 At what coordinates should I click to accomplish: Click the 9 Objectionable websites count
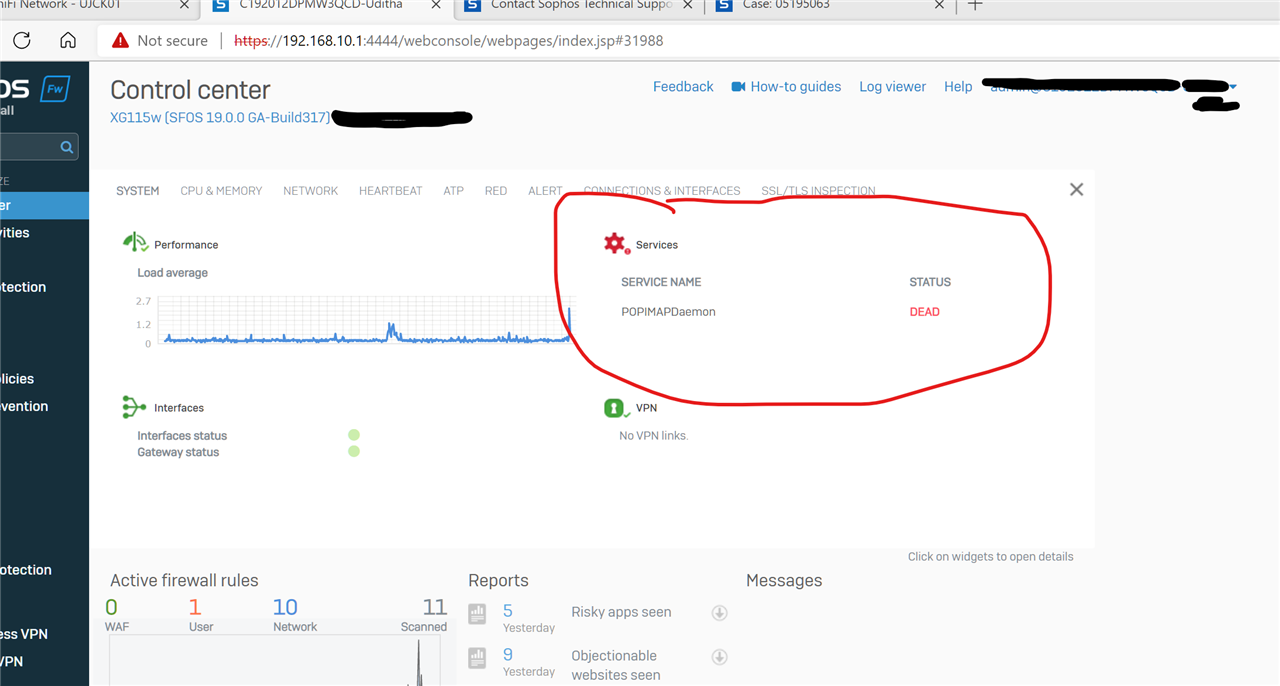coord(508,655)
